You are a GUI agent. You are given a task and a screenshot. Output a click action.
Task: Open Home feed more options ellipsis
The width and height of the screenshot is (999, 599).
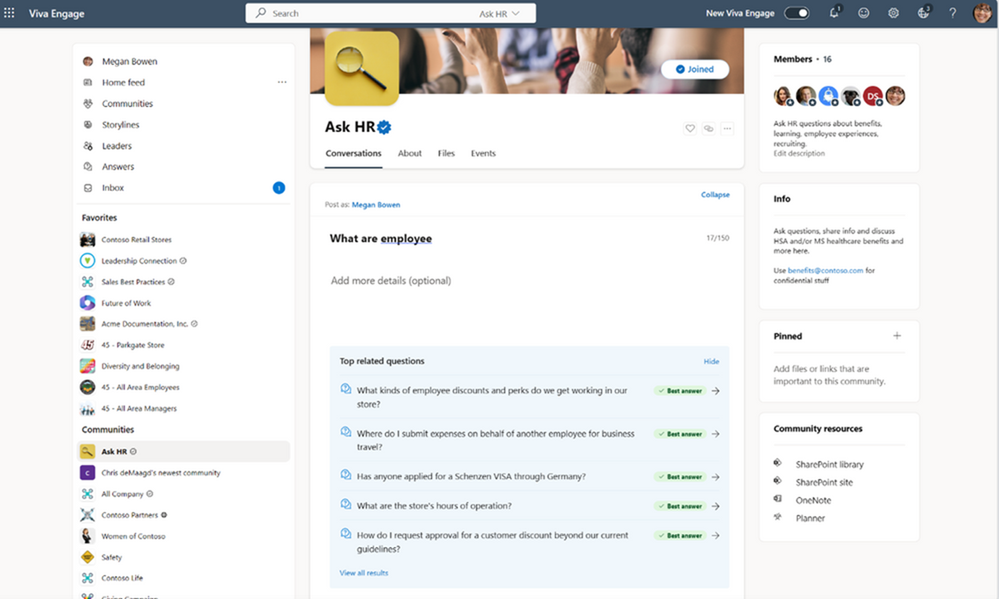coord(282,82)
